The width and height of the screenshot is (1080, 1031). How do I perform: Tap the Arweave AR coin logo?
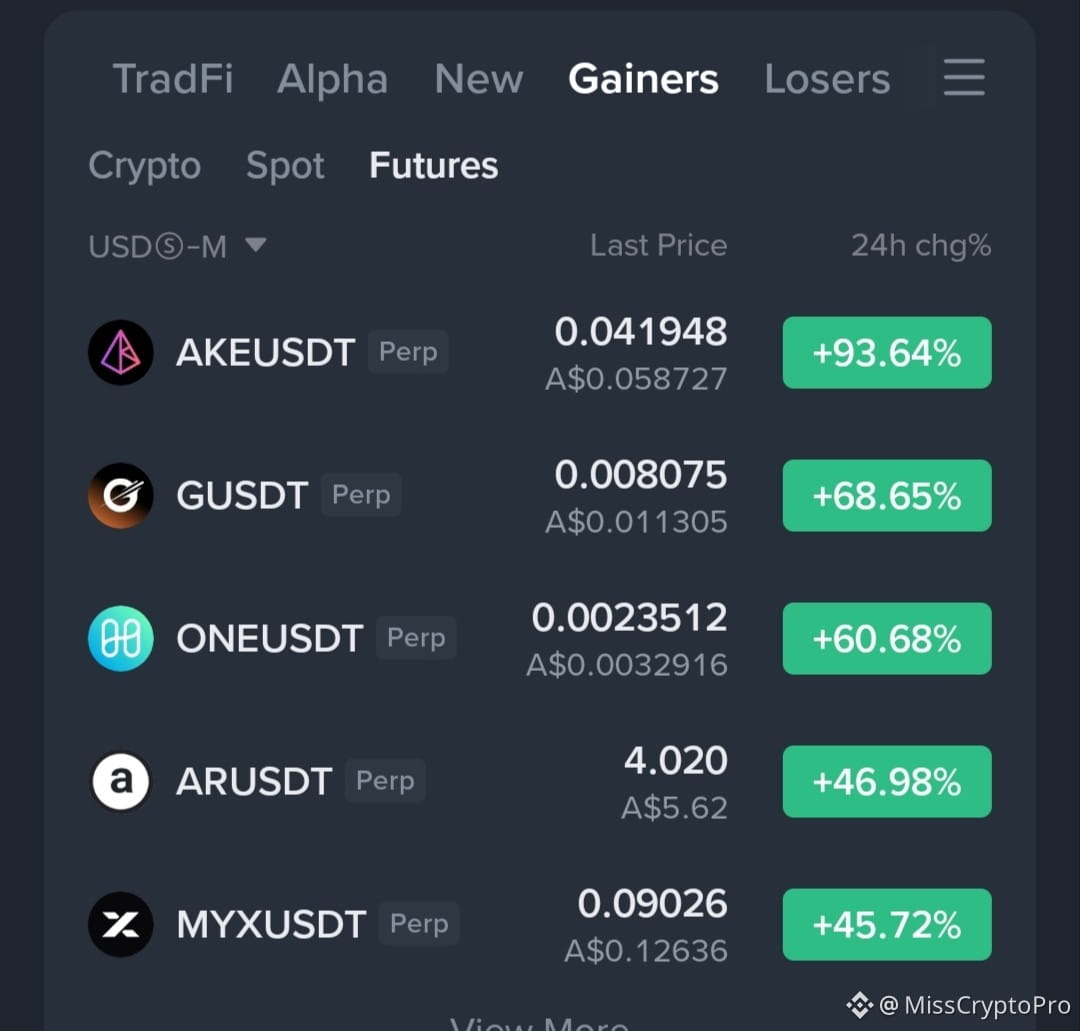click(x=121, y=781)
